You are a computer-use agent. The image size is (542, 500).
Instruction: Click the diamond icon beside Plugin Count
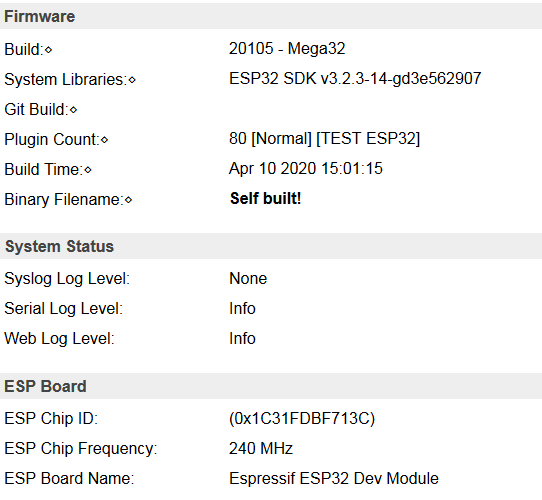(104, 140)
